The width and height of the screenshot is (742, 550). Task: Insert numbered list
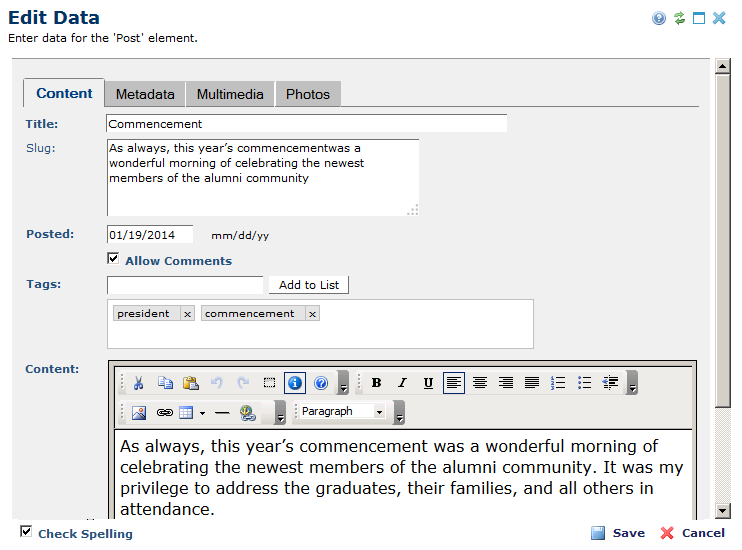click(x=558, y=383)
